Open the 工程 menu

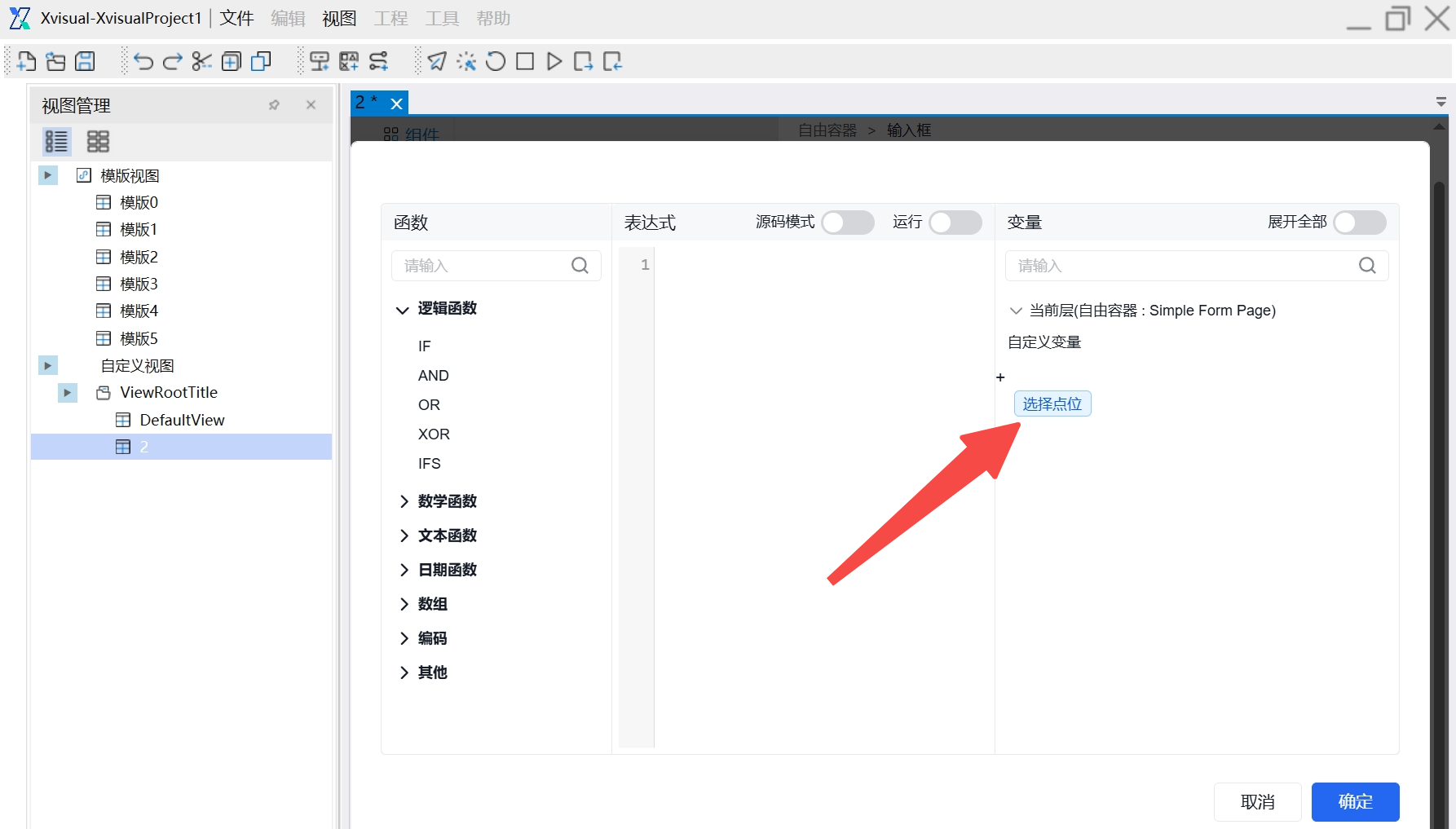390,18
